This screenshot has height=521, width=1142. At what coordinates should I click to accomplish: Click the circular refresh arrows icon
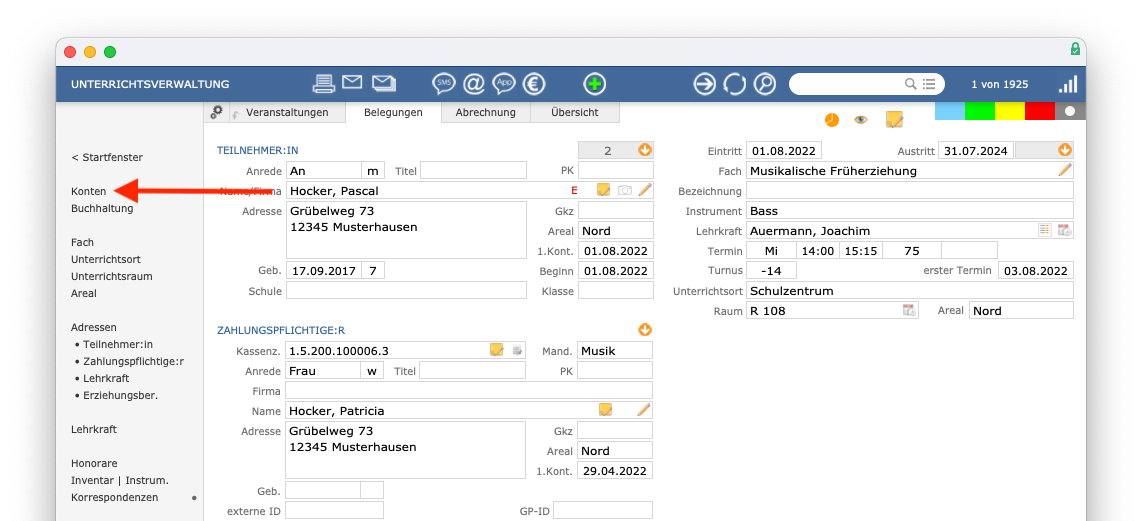click(x=734, y=84)
